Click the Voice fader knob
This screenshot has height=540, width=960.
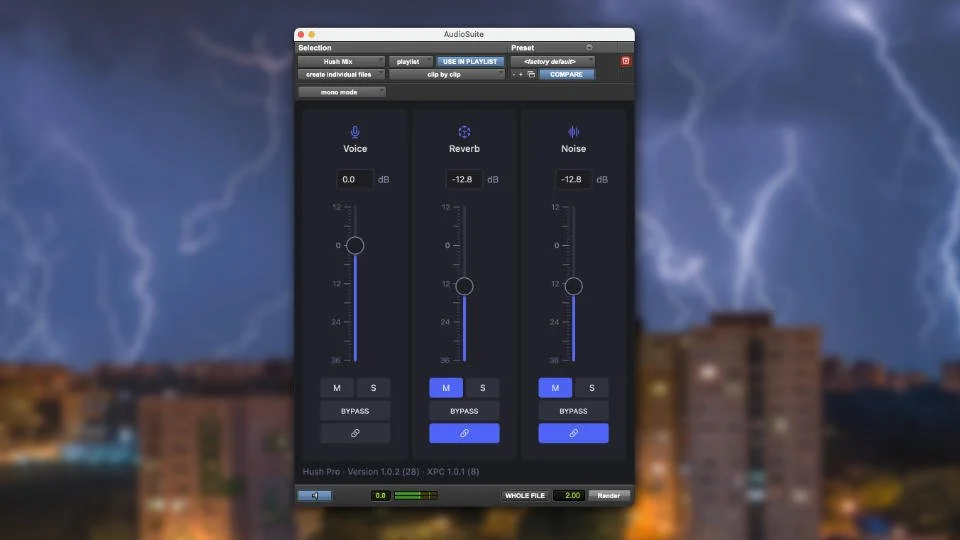point(355,246)
